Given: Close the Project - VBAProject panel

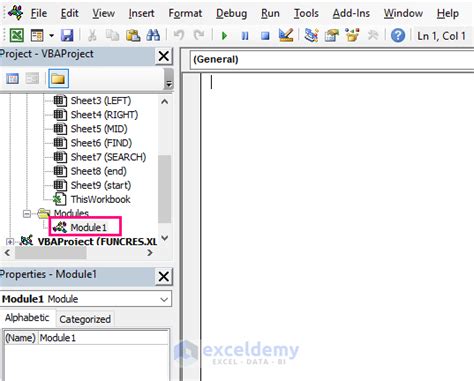Looking at the screenshot, I should click(x=164, y=56).
